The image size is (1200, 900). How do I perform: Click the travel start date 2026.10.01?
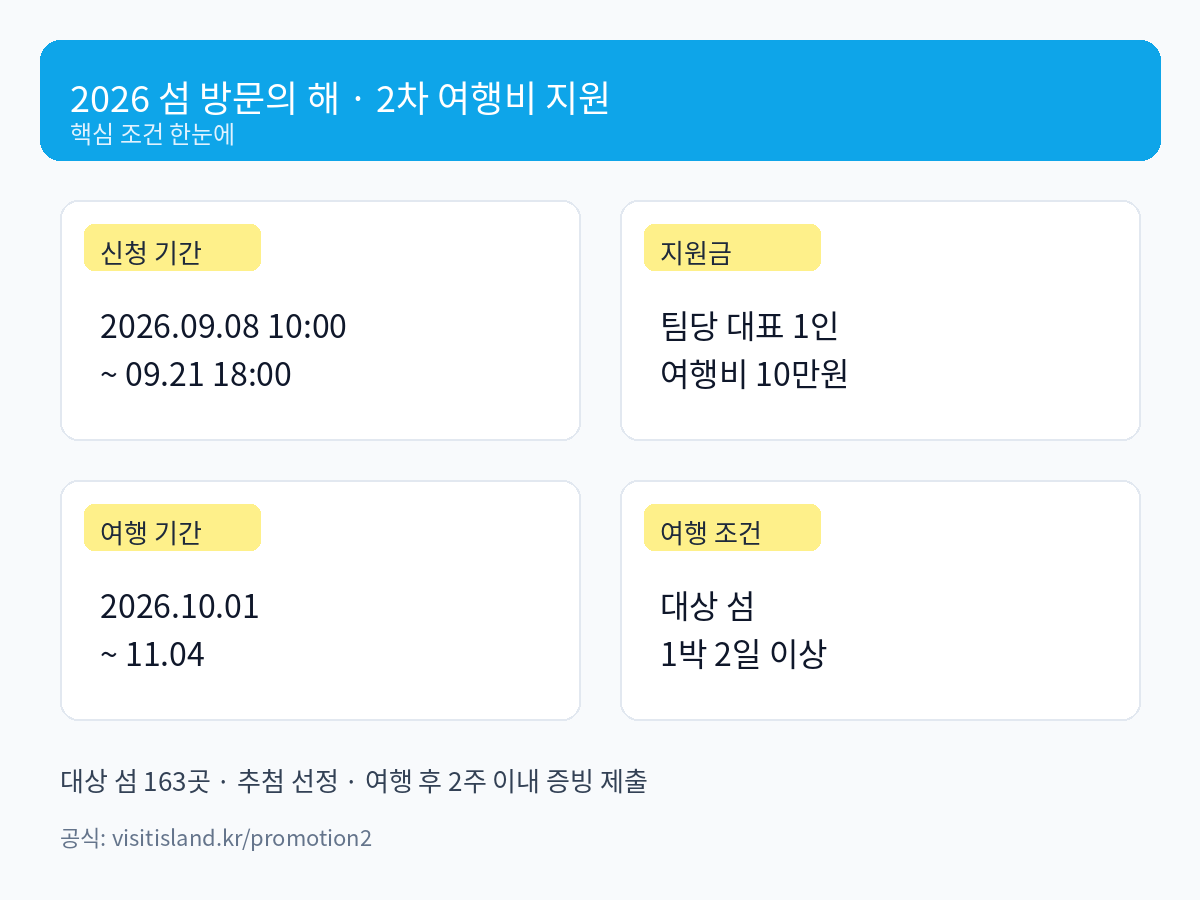point(180,606)
